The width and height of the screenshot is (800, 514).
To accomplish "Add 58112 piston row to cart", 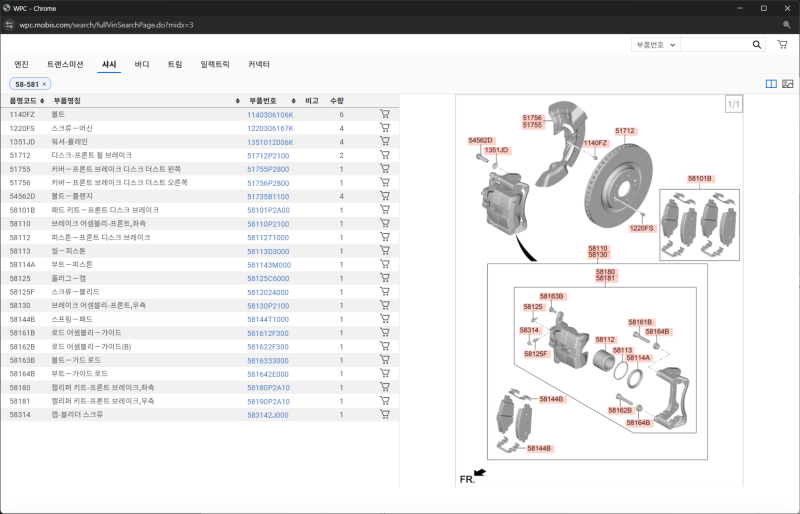I will (385, 237).
